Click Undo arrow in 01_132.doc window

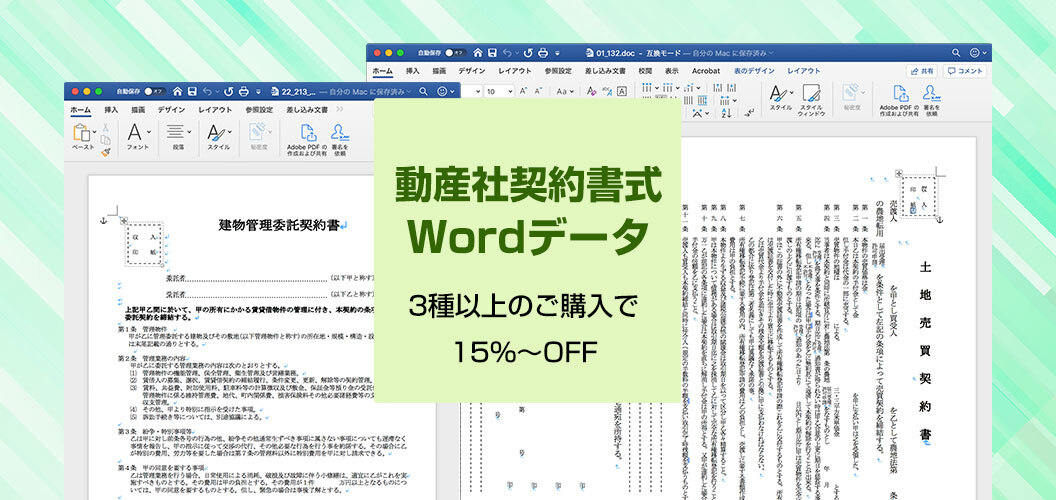508,53
